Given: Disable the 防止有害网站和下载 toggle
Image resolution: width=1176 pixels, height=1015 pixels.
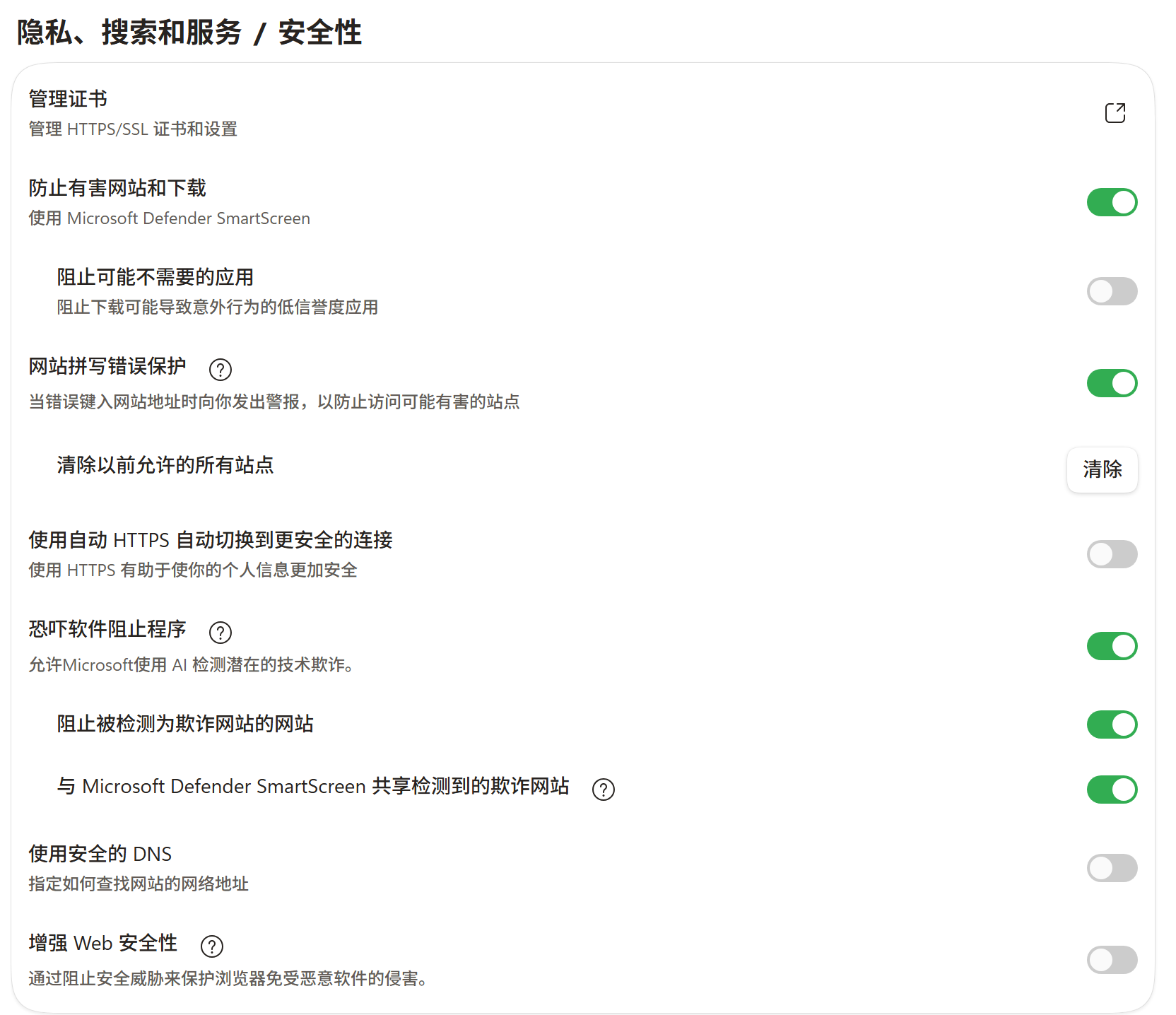Looking at the screenshot, I should [1112, 202].
